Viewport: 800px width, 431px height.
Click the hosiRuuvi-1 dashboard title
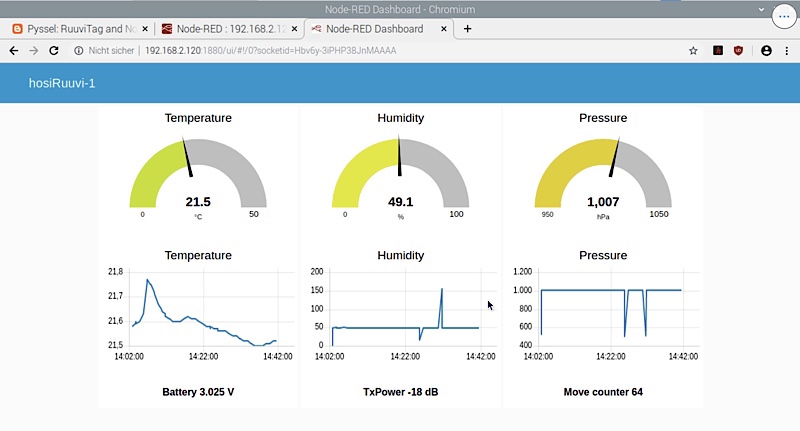coord(62,84)
